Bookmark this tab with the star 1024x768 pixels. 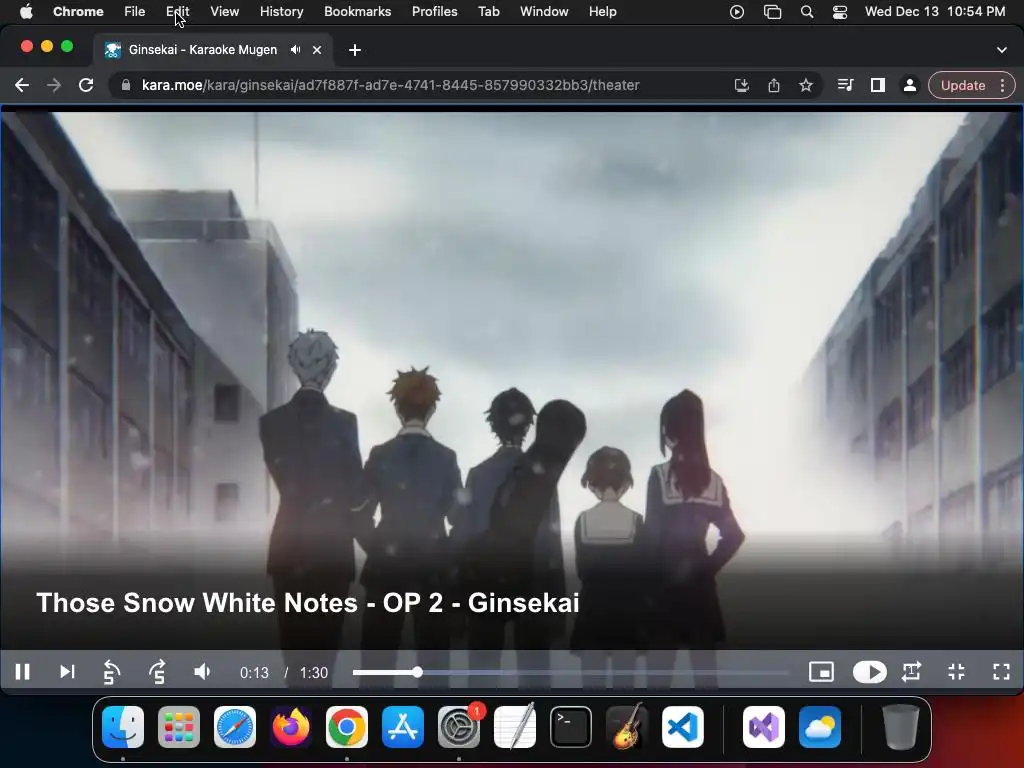(806, 85)
